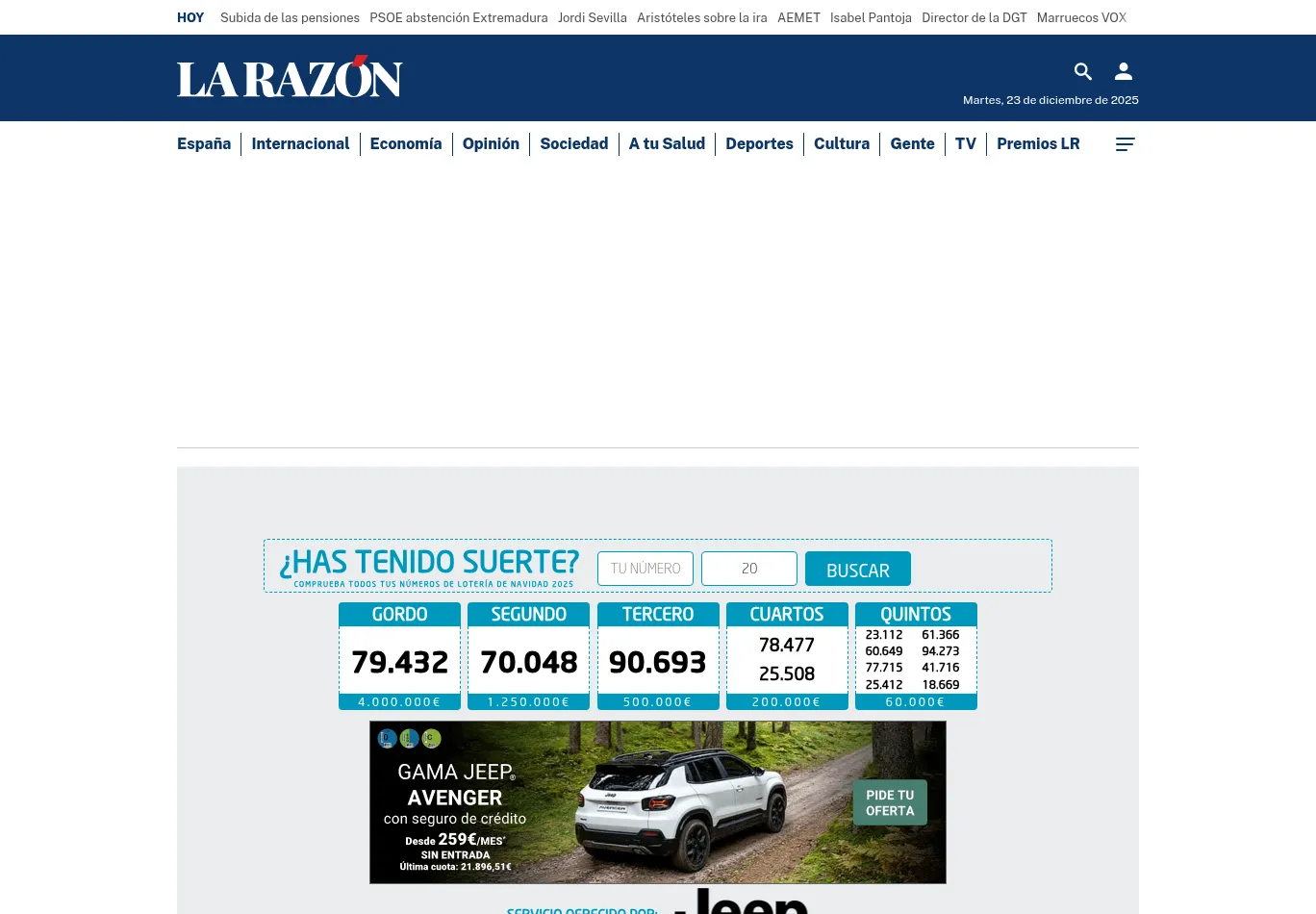Focus the TU NÚMERO input field
This screenshot has width=1316, height=914.
pos(645,569)
